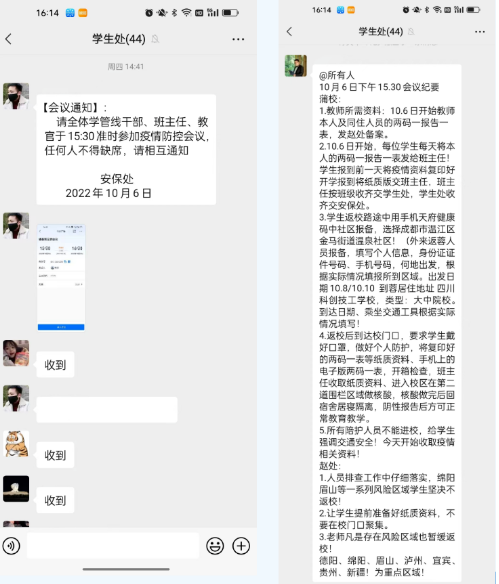Open the shared screenshot image thumbnail
This screenshot has width=499, height=584.
point(61,277)
